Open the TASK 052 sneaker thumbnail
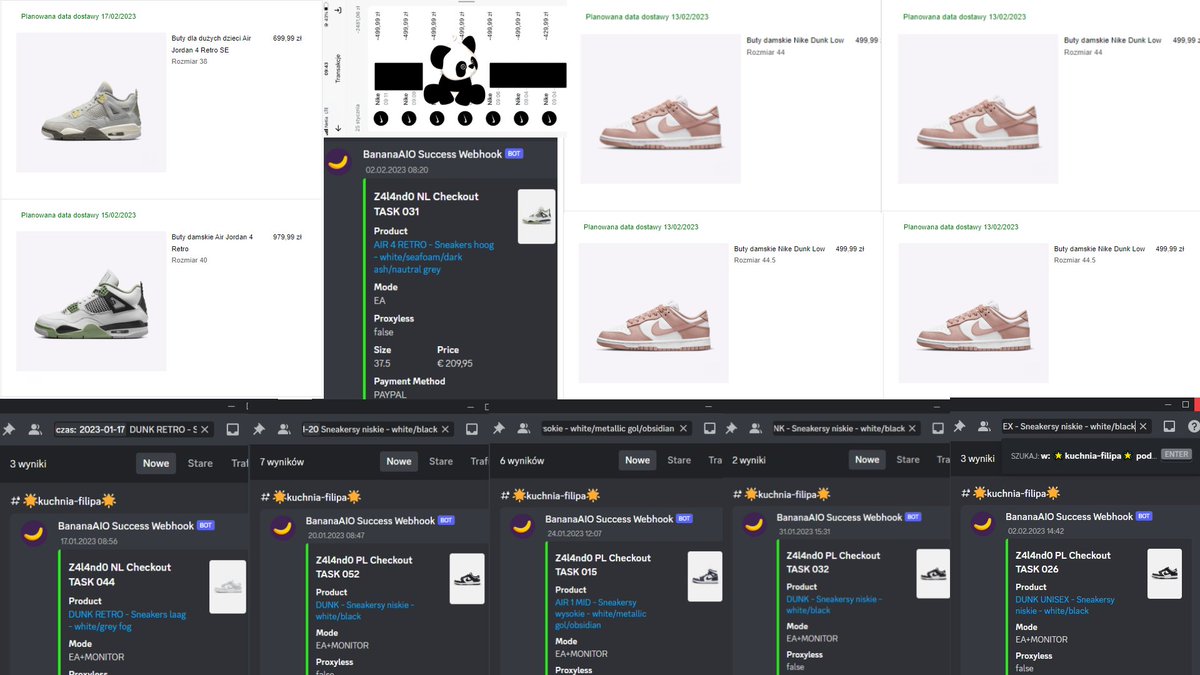1200x675 pixels. tap(467, 579)
